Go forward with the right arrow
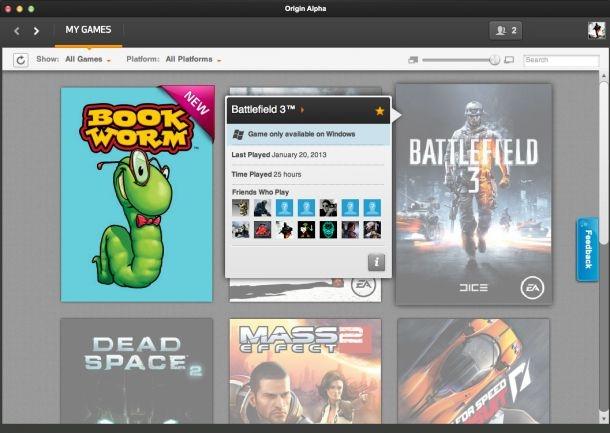 tap(36, 31)
